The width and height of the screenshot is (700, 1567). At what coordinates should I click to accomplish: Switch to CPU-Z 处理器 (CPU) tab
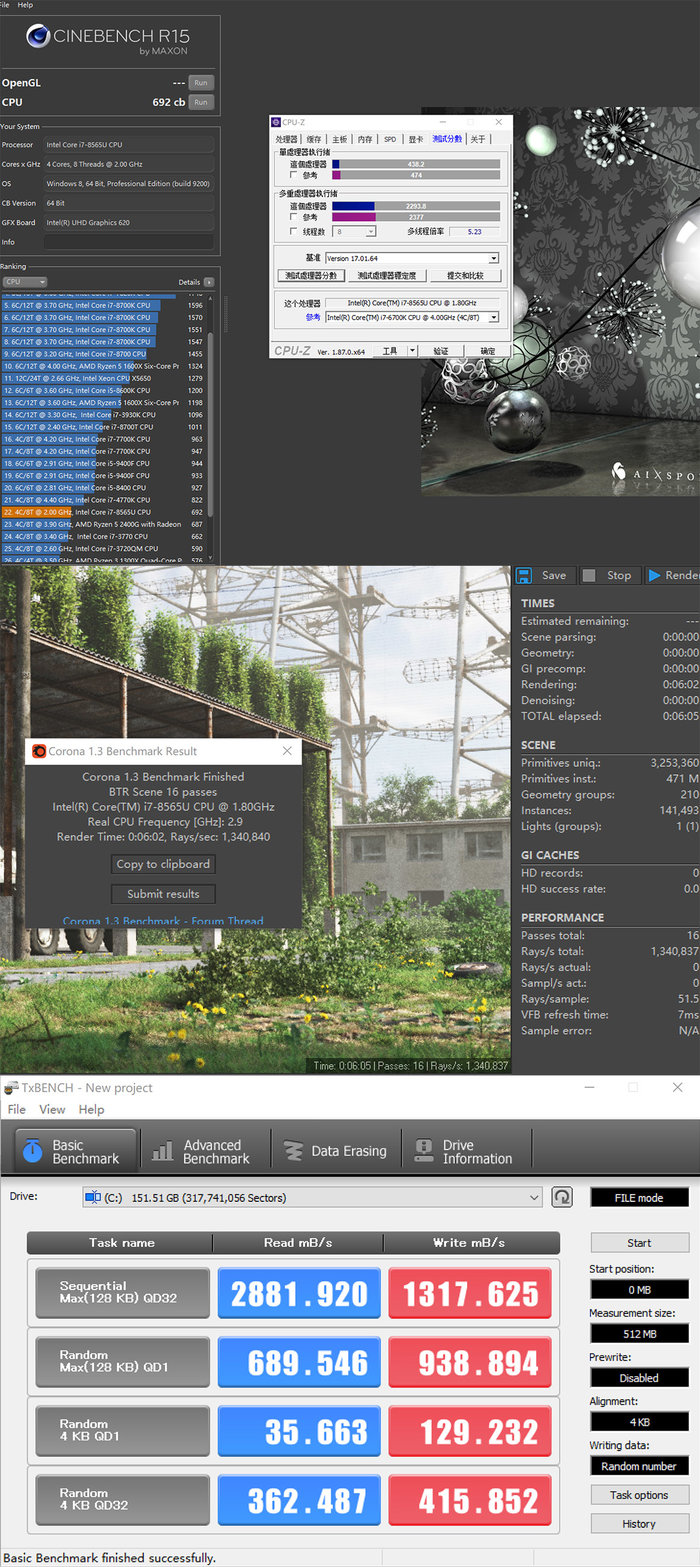tap(287, 139)
